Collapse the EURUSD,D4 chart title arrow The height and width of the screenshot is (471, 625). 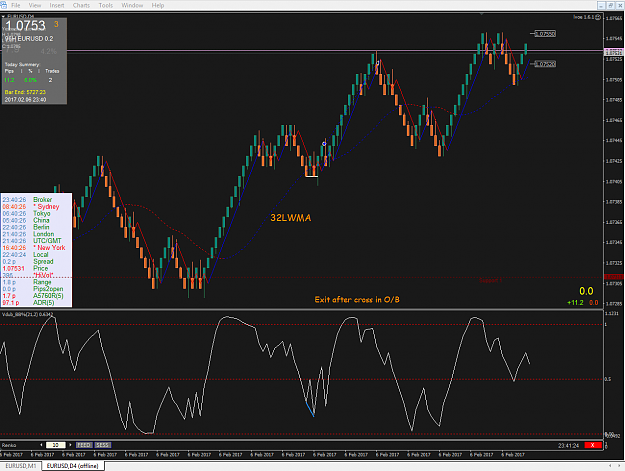click(x=3, y=16)
